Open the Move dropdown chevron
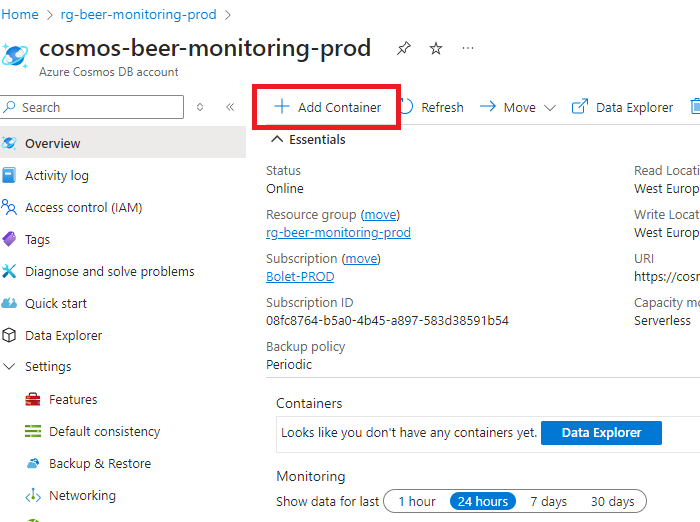The height and width of the screenshot is (522, 700). 550,108
